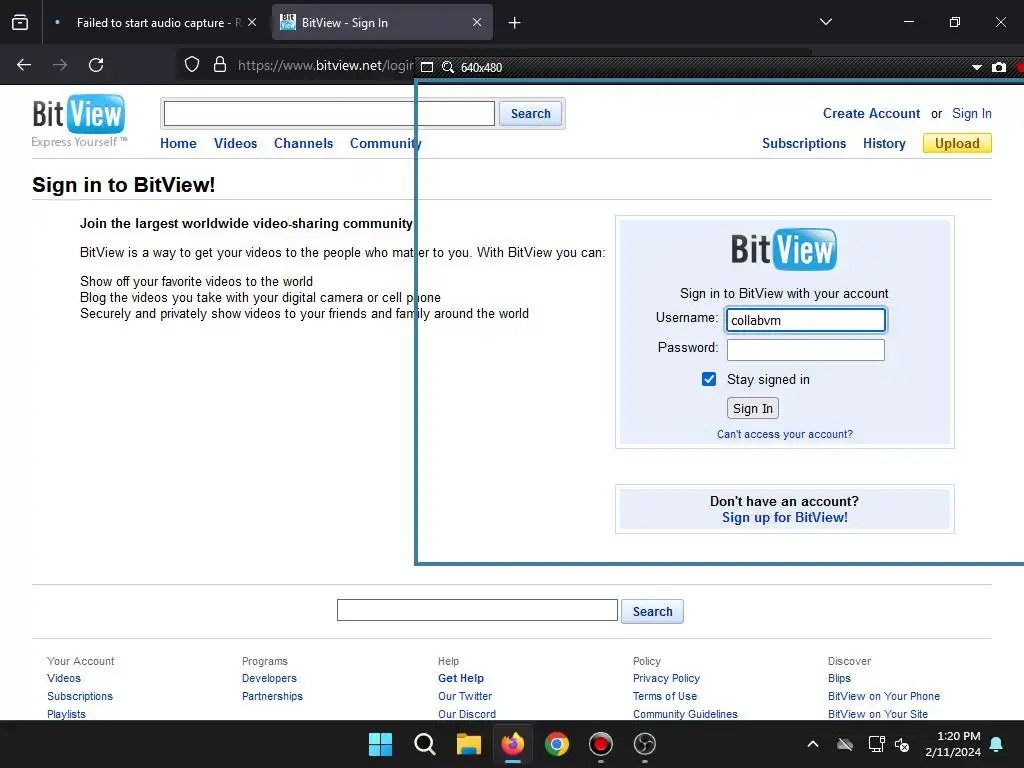Viewport: 1024px width, 768px height.
Task: Open the footer Subscriptions link
Action: [x=80, y=696]
